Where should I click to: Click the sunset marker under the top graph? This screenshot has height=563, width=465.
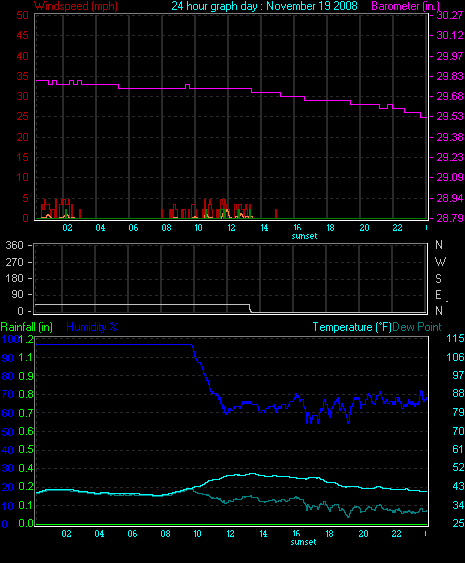point(304,236)
